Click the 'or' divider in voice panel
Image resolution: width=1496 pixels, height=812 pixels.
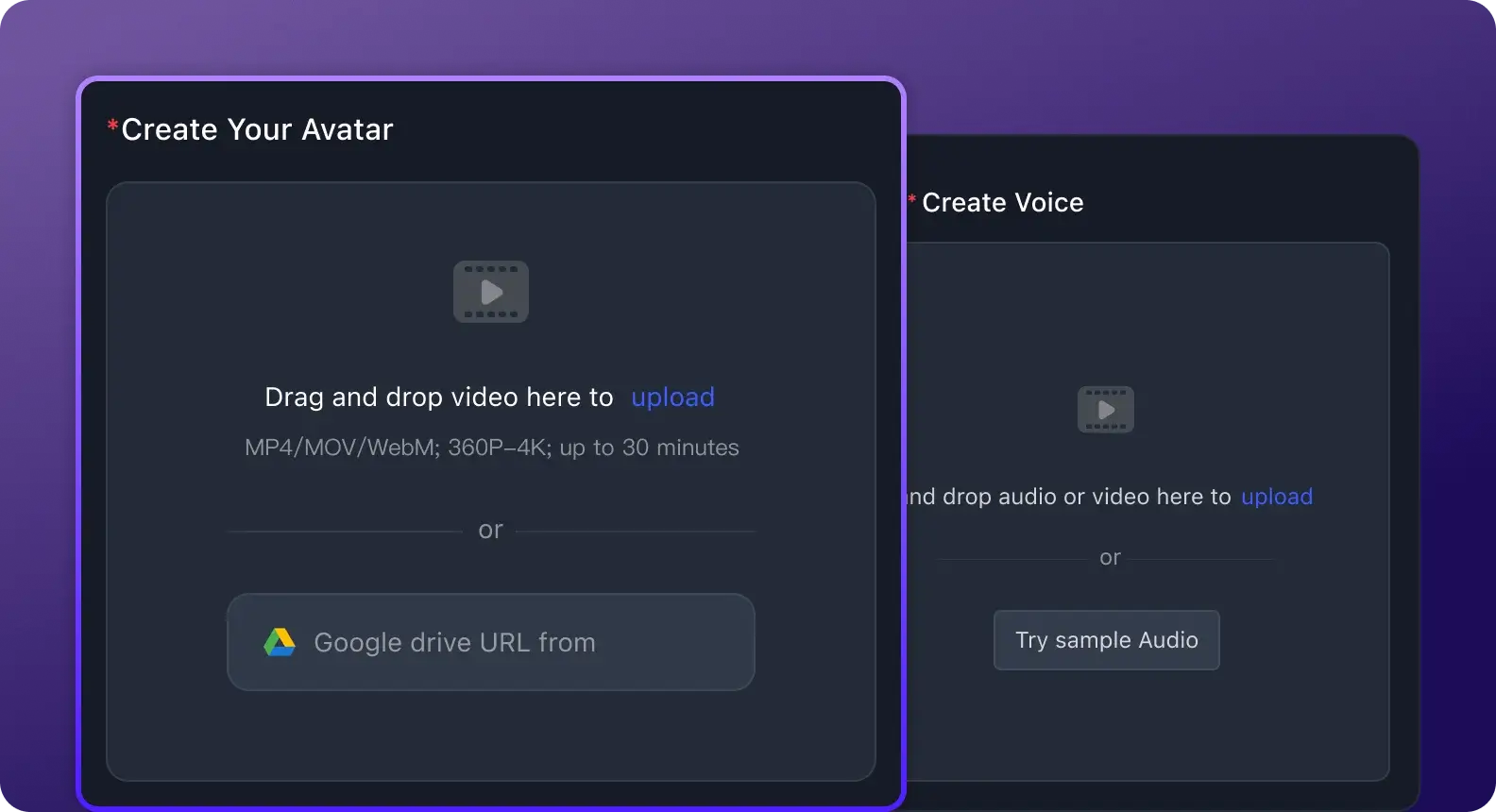click(x=1110, y=558)
